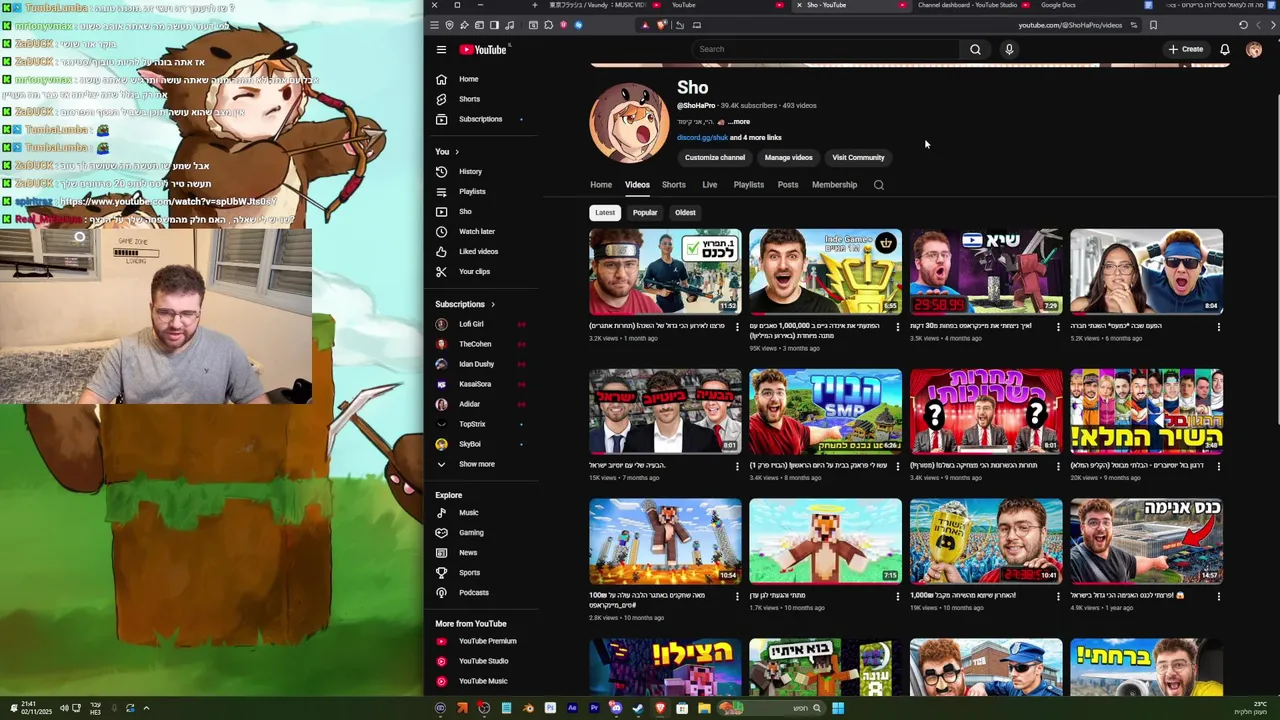The height and width of the screenshot is (720, 1280).
Task: Open options for the 7:29 Minecraft video
Action: 1058,326
